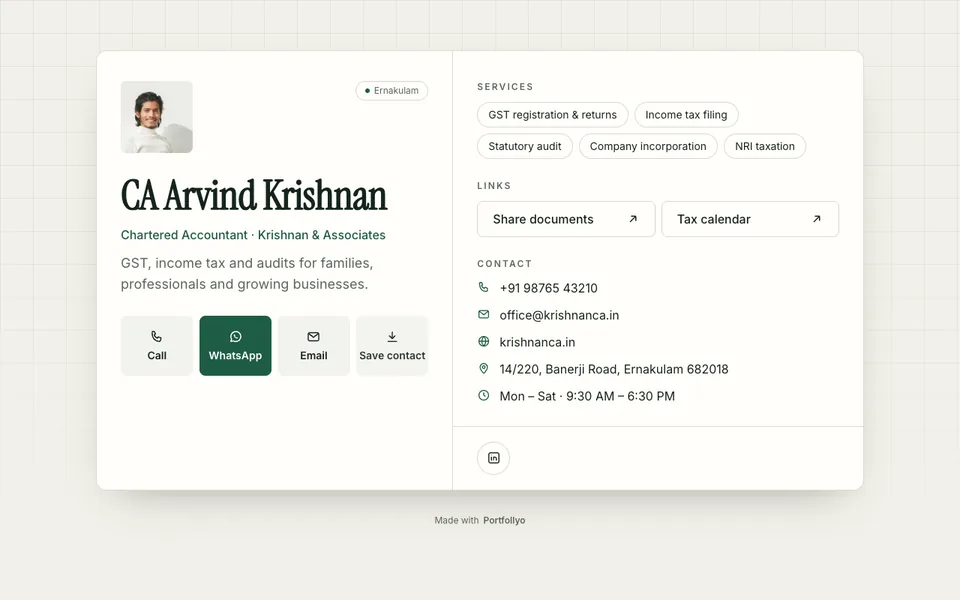Select Company incorporation tag

pyautogui.click(x=648, y=146)
